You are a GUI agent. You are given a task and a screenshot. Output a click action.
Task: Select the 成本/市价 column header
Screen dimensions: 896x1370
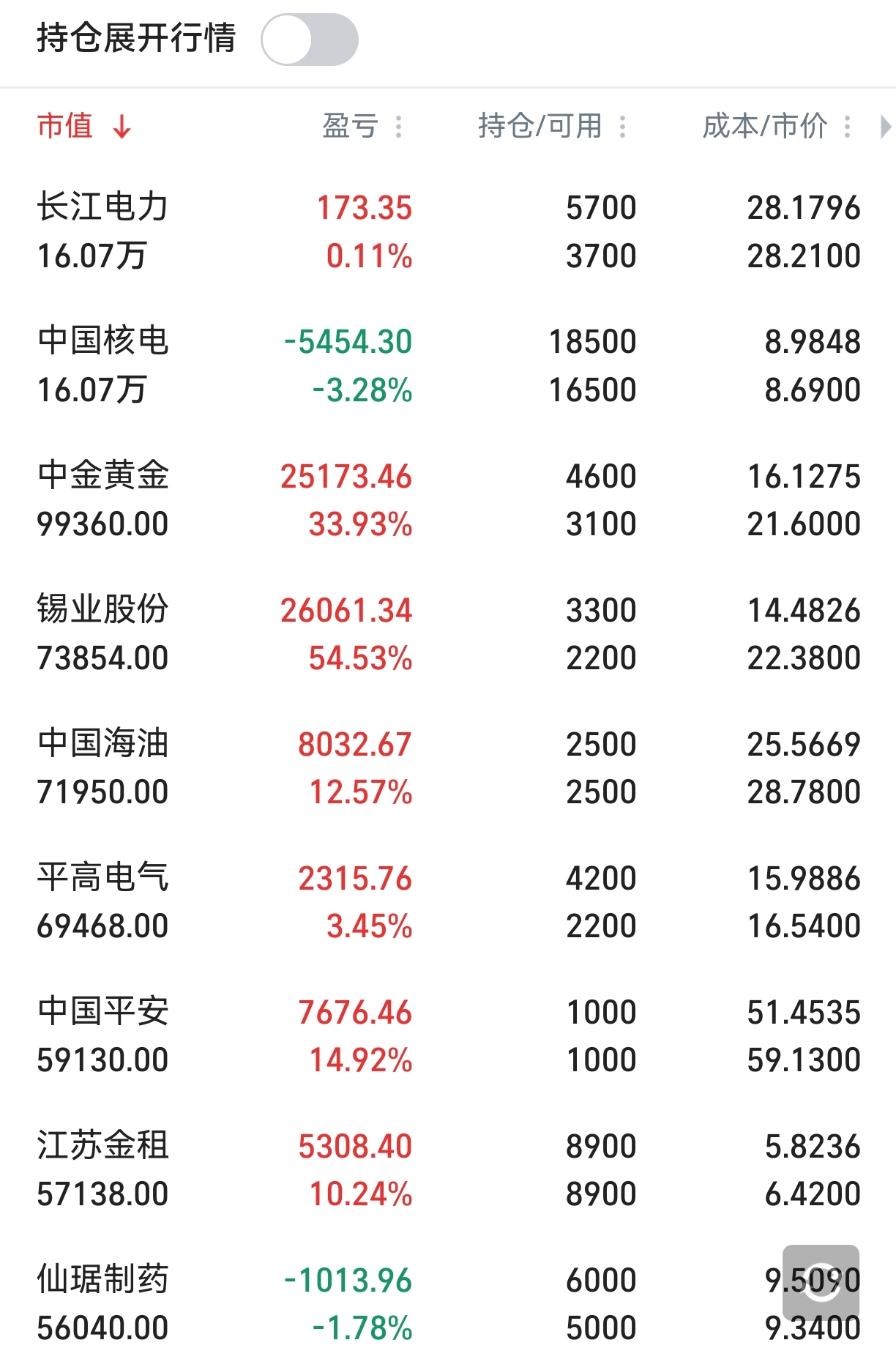click(x=764, y=127)
